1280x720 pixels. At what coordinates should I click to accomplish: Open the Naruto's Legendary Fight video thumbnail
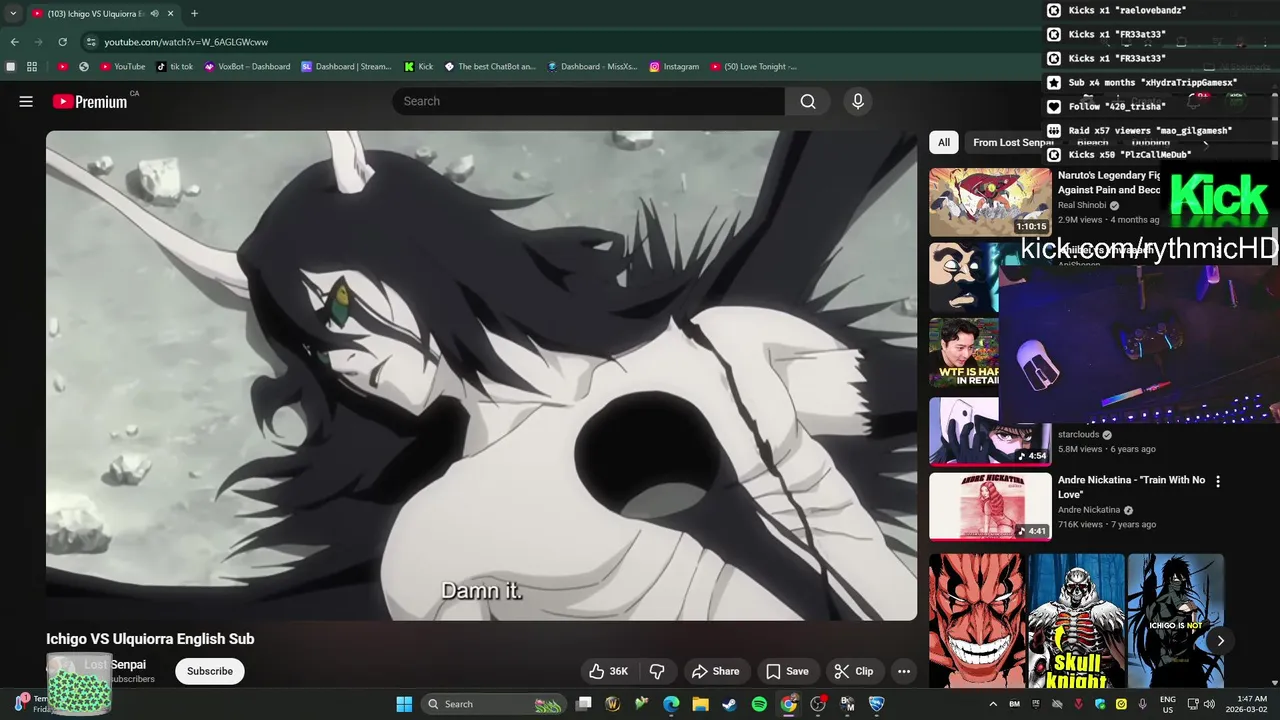990,202
